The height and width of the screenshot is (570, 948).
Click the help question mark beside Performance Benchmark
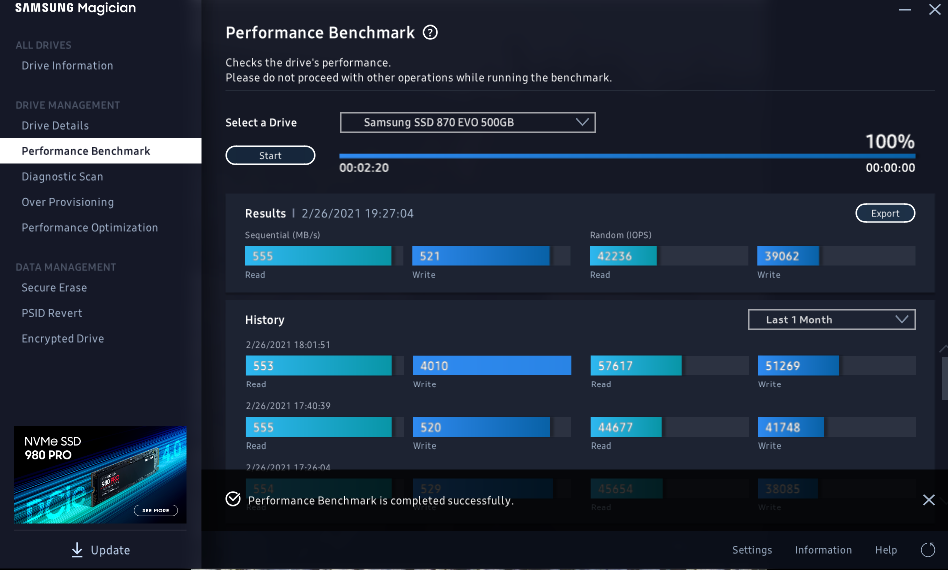point(431,33)
